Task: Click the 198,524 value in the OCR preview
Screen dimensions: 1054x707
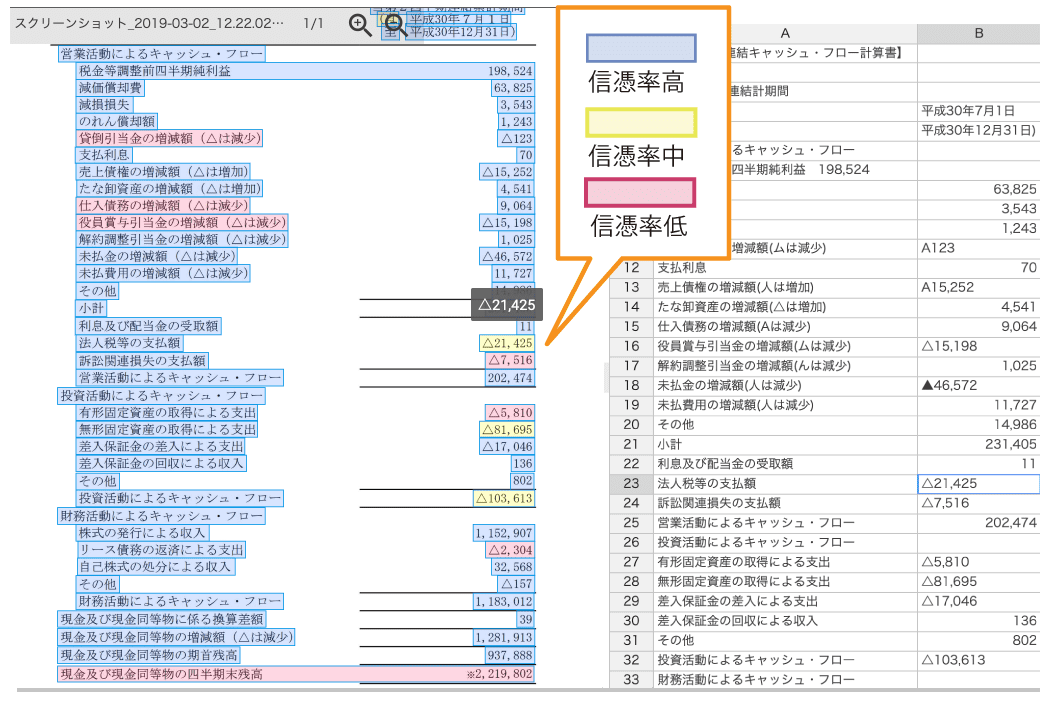Action: [x=510, y=71]
